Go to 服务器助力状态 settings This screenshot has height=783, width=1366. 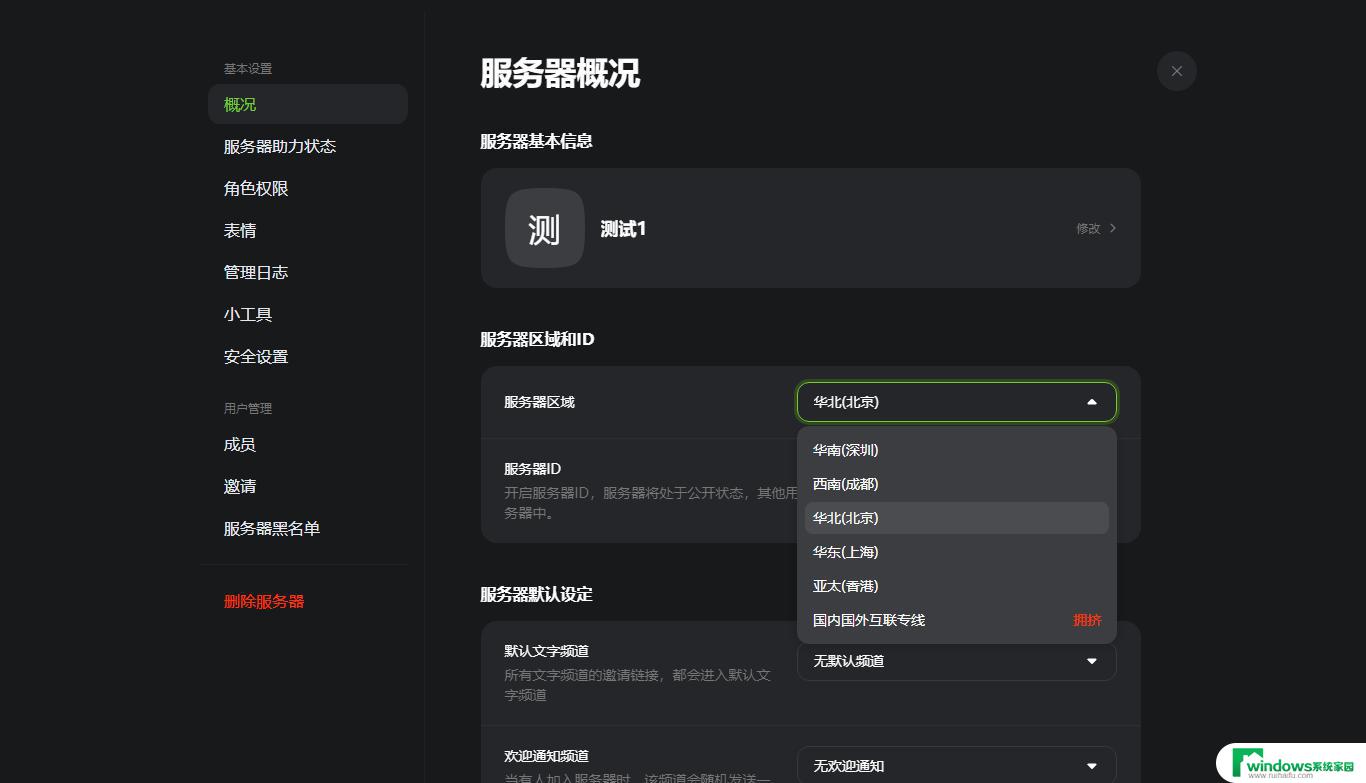coord(308,146)
